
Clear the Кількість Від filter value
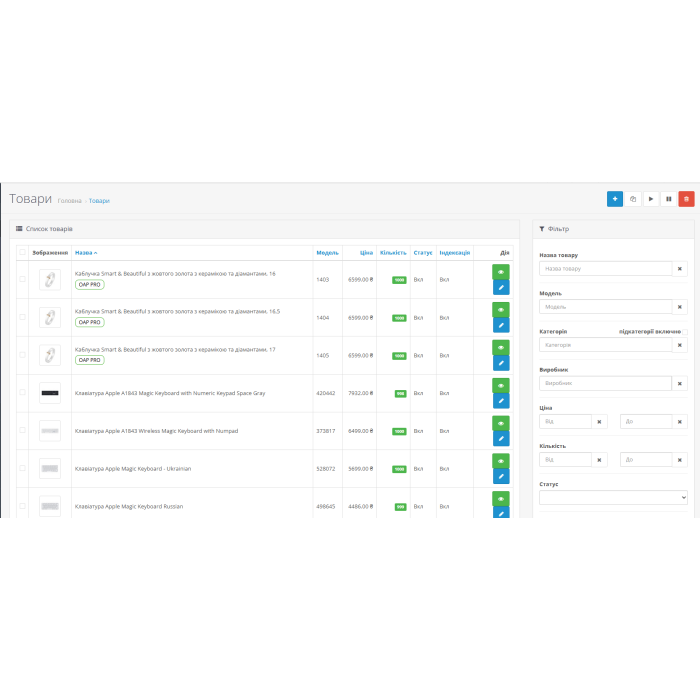coord(599,460)
